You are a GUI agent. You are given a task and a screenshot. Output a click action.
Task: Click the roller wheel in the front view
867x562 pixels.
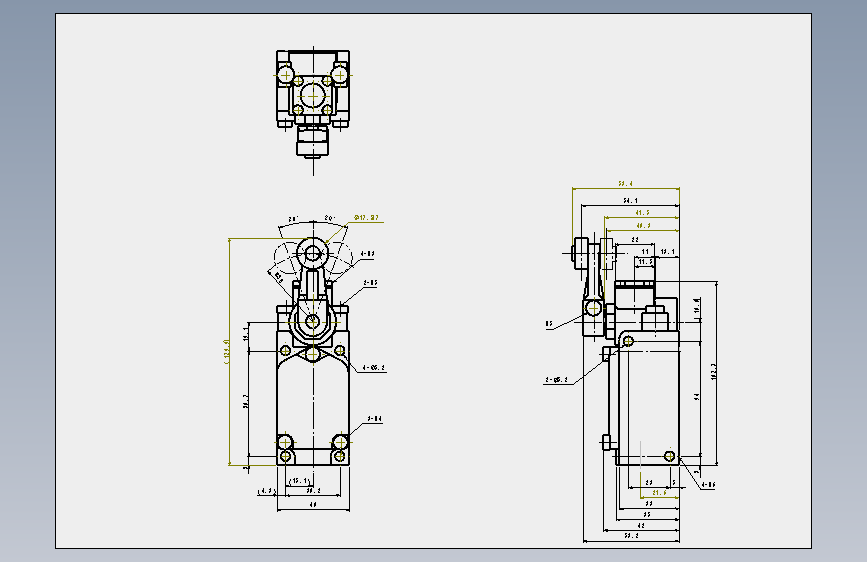pos(313,254)
